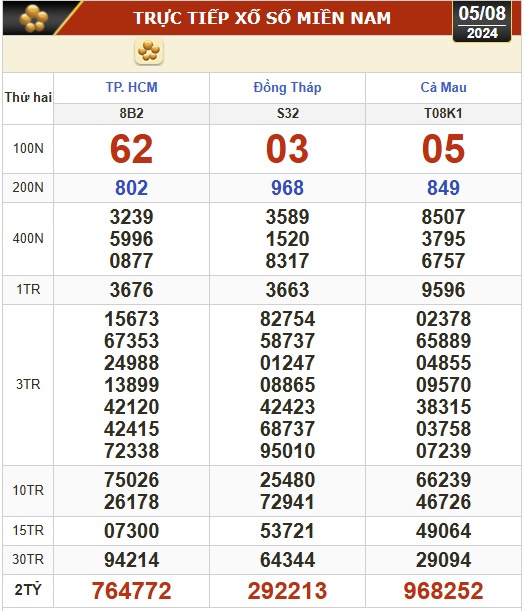This screenshot has width=525, height=611.
Task: Click the 400N number 6757
Action: click(444, 261)
